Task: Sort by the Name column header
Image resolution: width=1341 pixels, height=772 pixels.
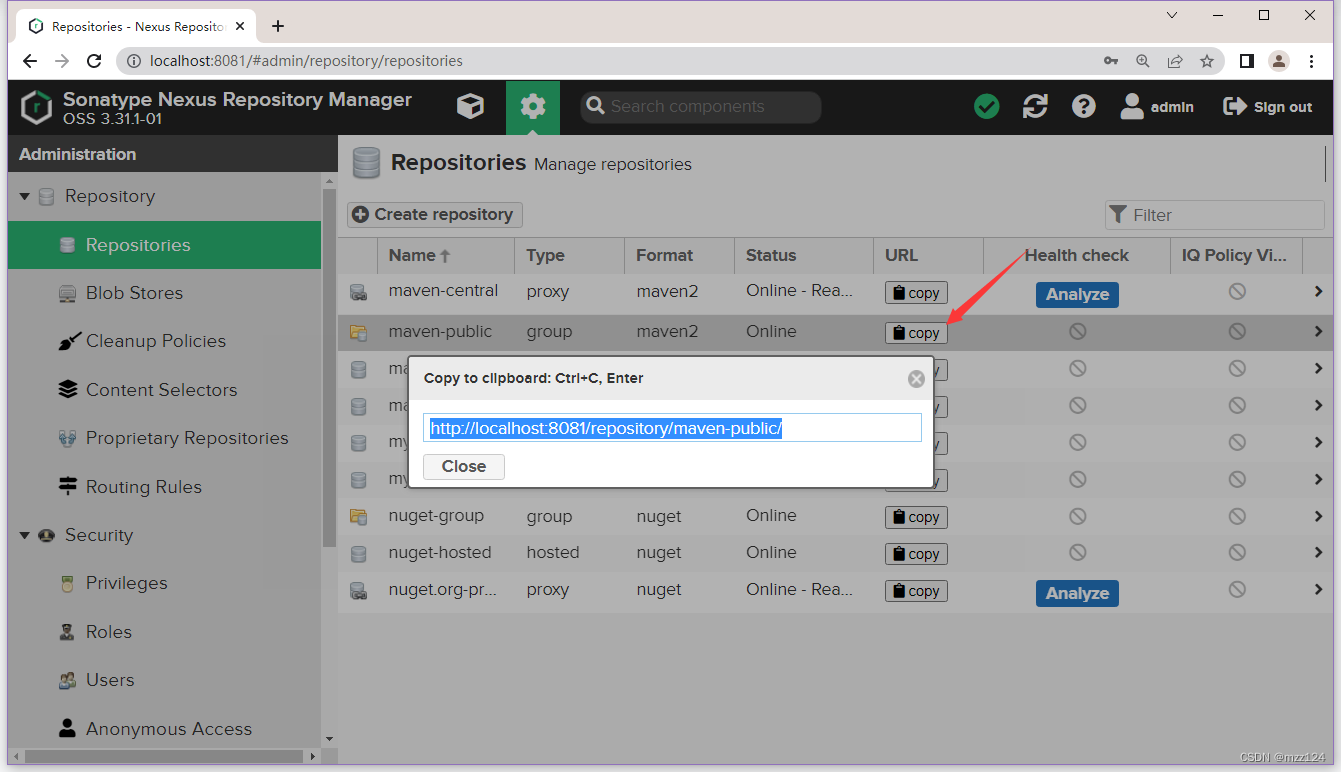Action: pos(446,256)
